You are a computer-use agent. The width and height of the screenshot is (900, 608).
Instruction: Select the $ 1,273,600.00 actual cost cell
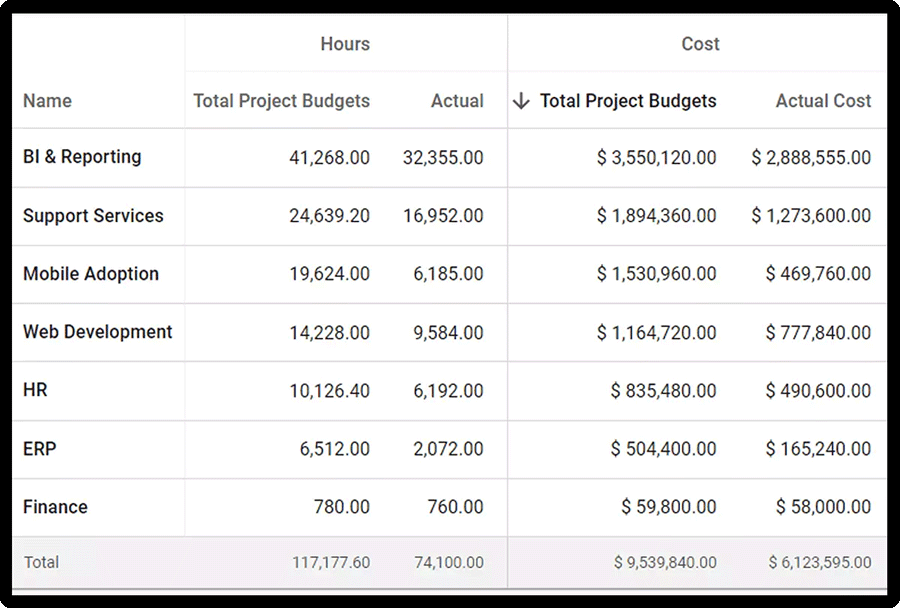[811, 216]
